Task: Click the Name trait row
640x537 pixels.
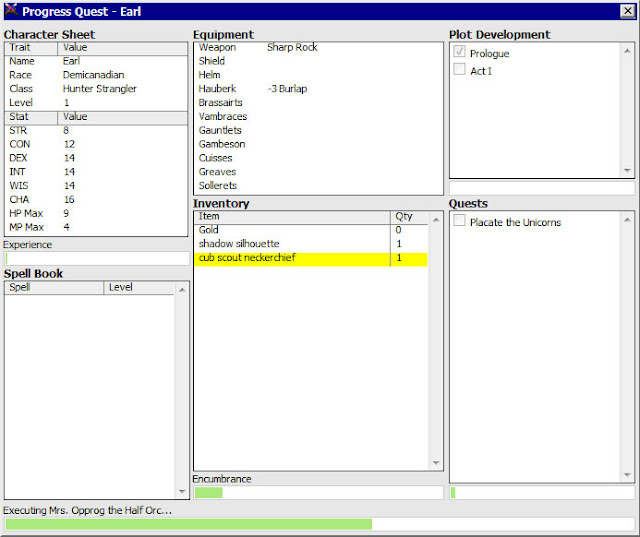Action: tap(96, 61)
